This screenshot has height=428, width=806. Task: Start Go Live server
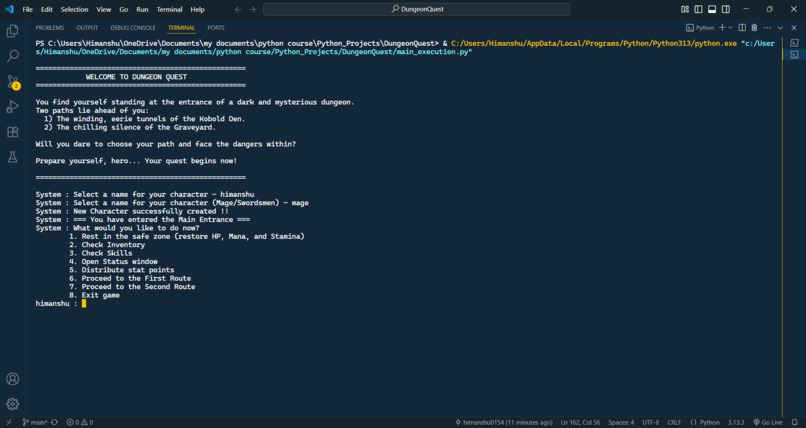click(x=767, y=422)
